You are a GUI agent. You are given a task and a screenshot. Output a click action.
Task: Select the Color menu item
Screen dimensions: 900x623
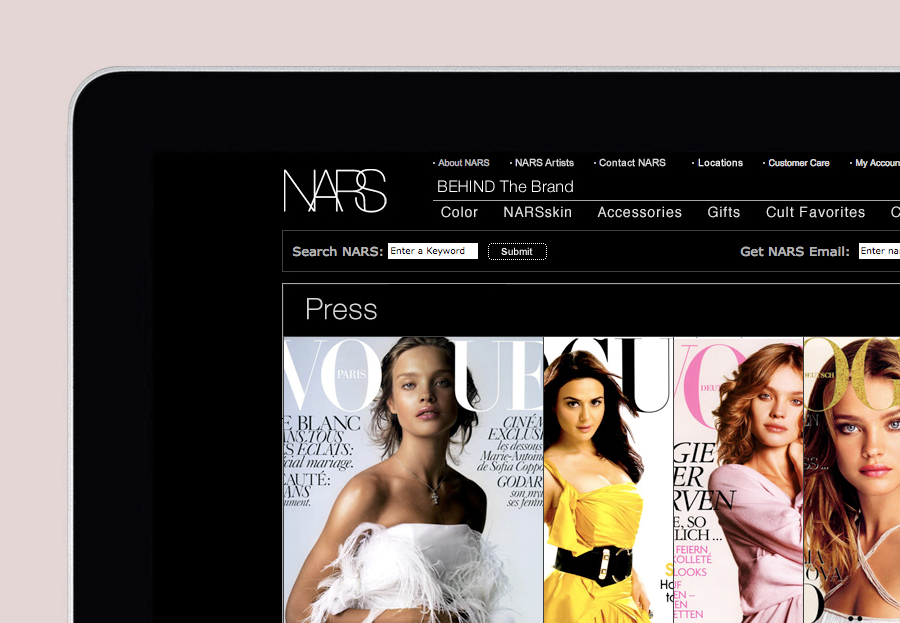click(459, 212)
